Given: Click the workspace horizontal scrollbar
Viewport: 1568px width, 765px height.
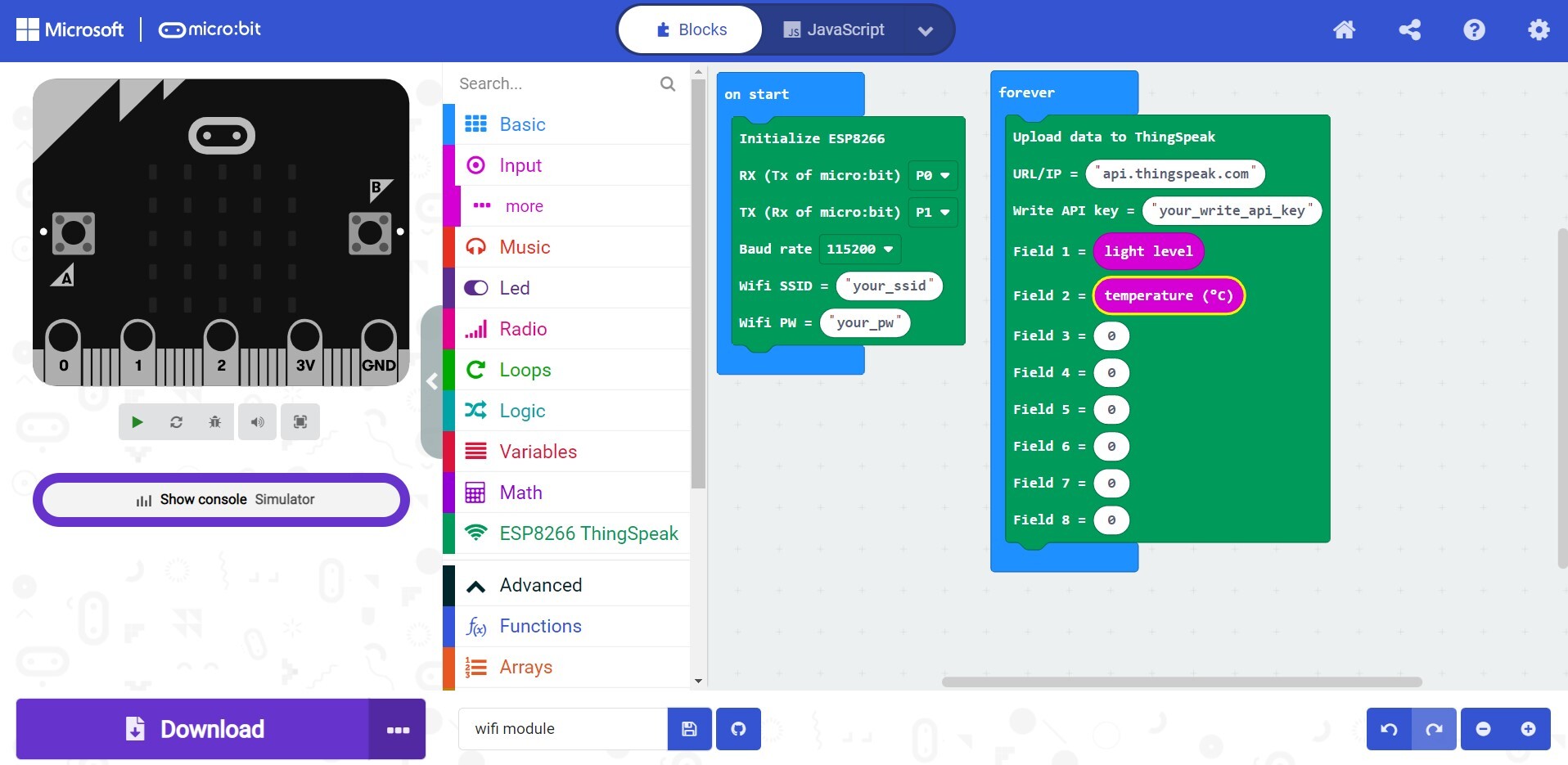Looking at the screenshot, I should (x=1182, y=682).
